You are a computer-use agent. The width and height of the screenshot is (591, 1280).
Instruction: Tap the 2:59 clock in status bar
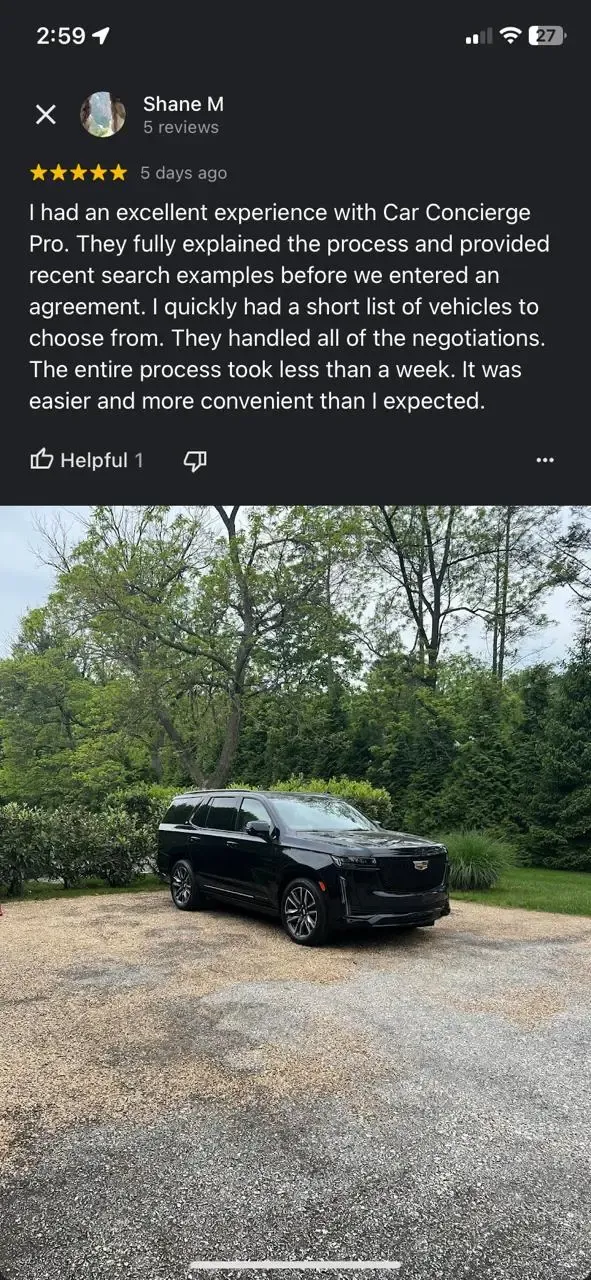pos(60,36)
